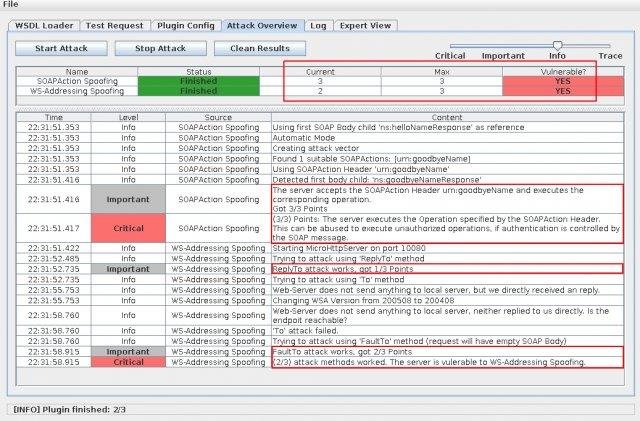The height and width of the screenshot is (421, 640).
Task: Select "Trying to attack using 'To' method" entry
Action: pyautogui.click(x=447, y=280)
